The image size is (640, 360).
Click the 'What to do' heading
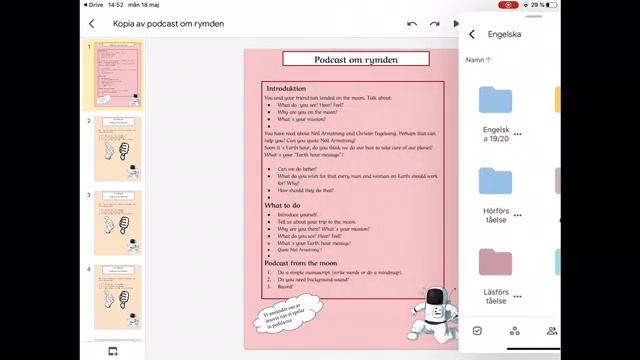(282, 206)
